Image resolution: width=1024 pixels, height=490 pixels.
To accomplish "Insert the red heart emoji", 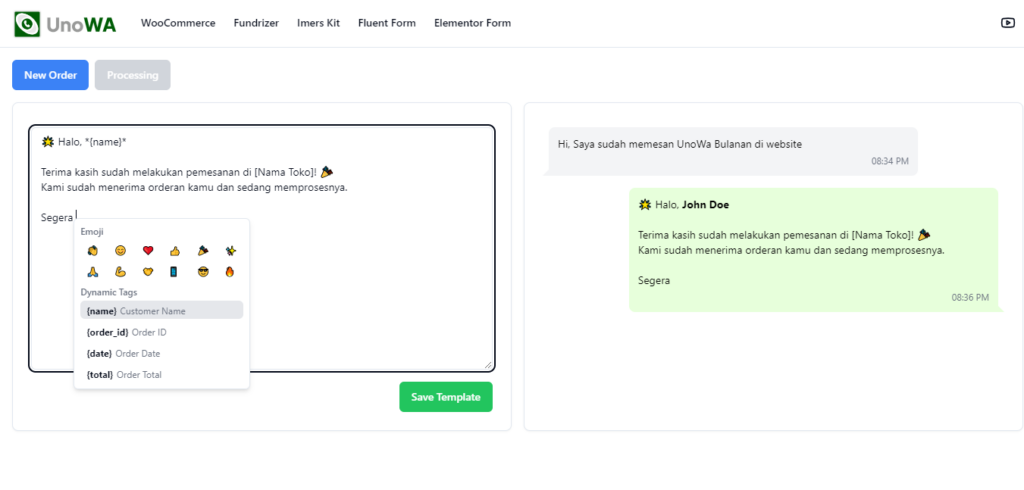I will coord(148,250).
